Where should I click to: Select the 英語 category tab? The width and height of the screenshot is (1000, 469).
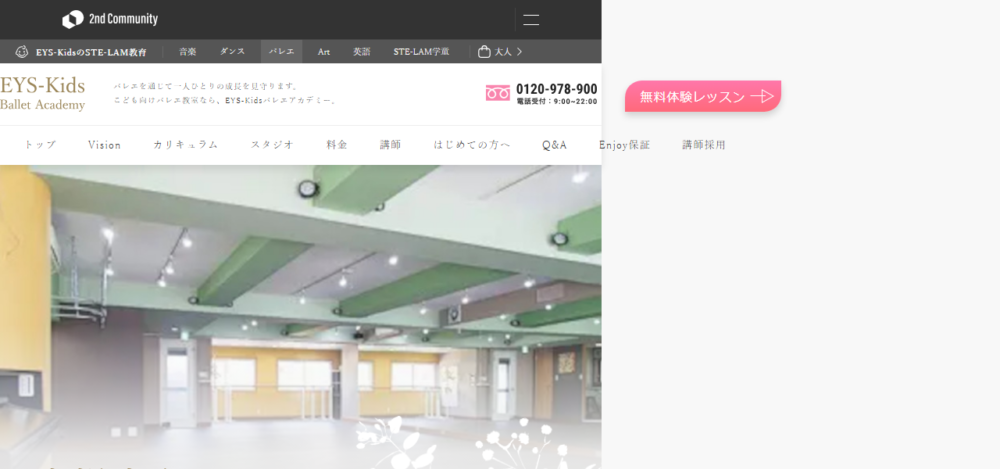(362, 52)
